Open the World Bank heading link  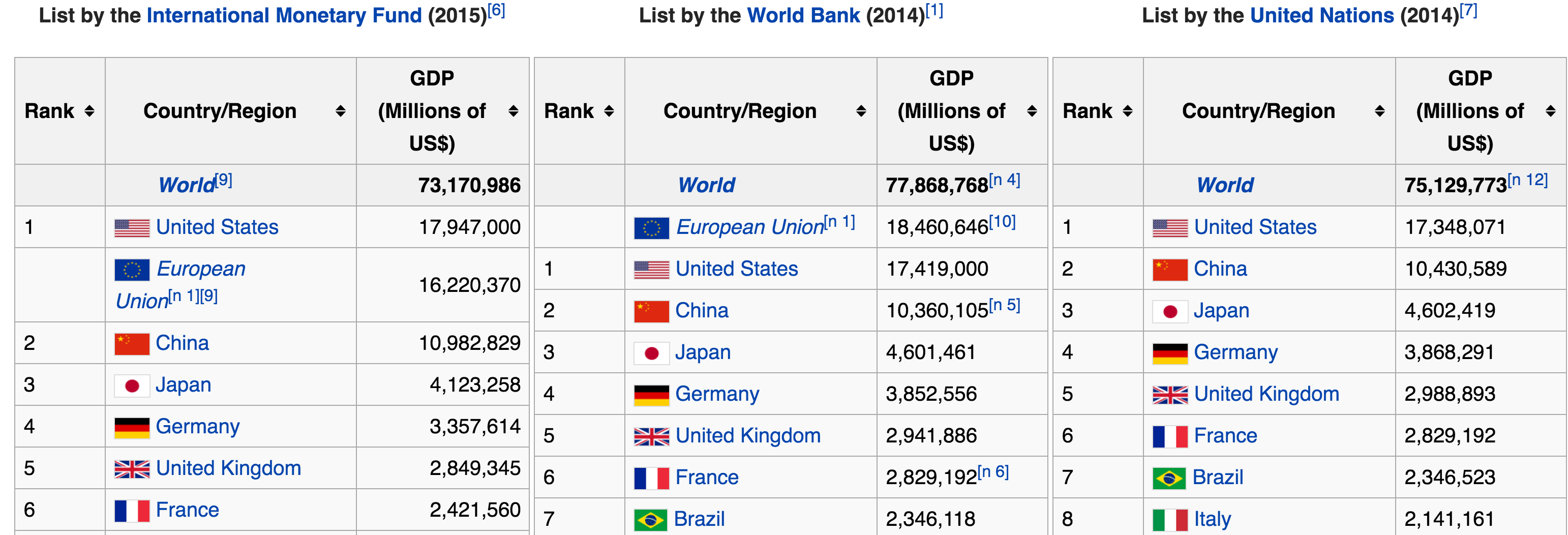tap(803, 16)
